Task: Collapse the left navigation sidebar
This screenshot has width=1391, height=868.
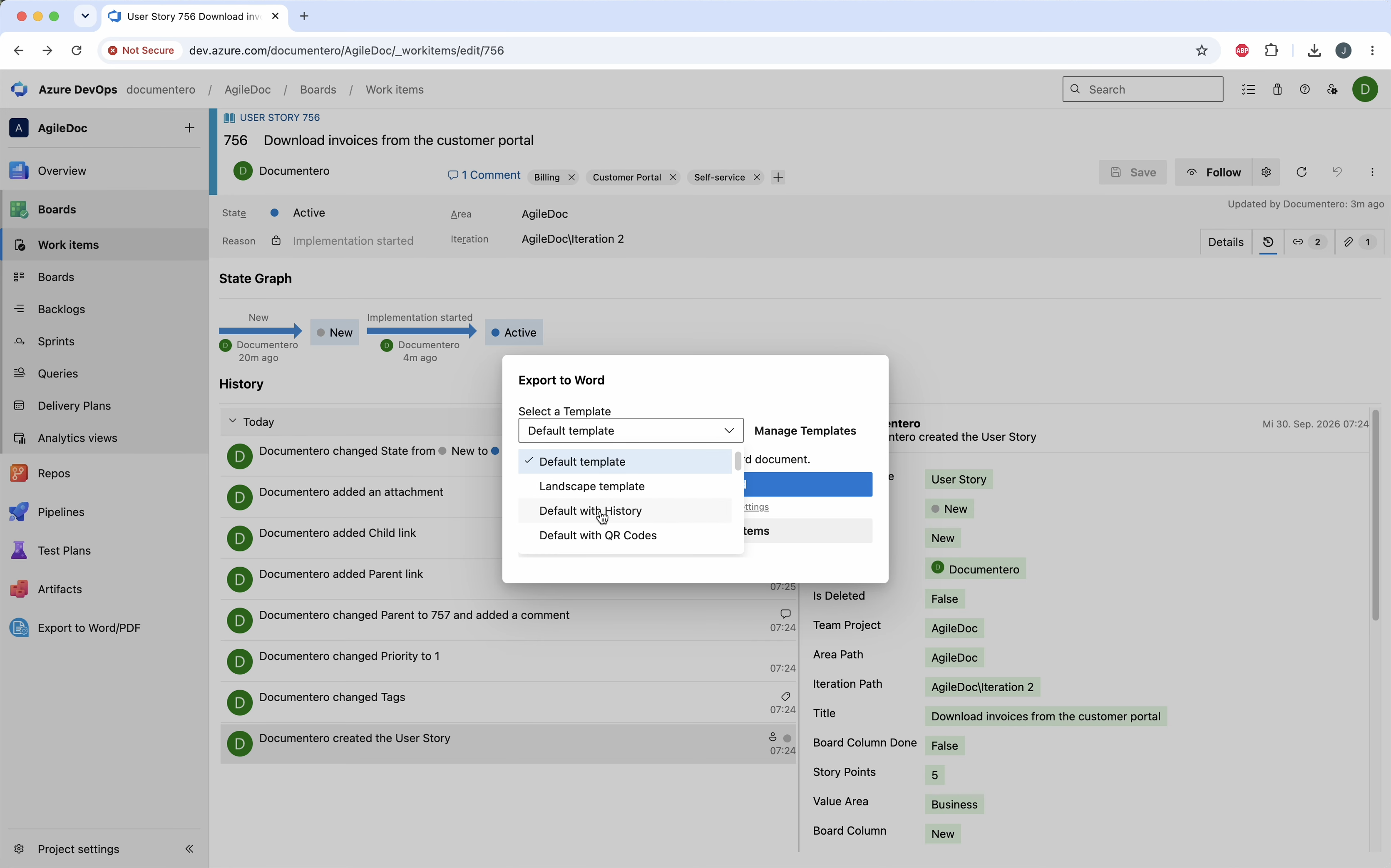Action: (x=189, y=848)
